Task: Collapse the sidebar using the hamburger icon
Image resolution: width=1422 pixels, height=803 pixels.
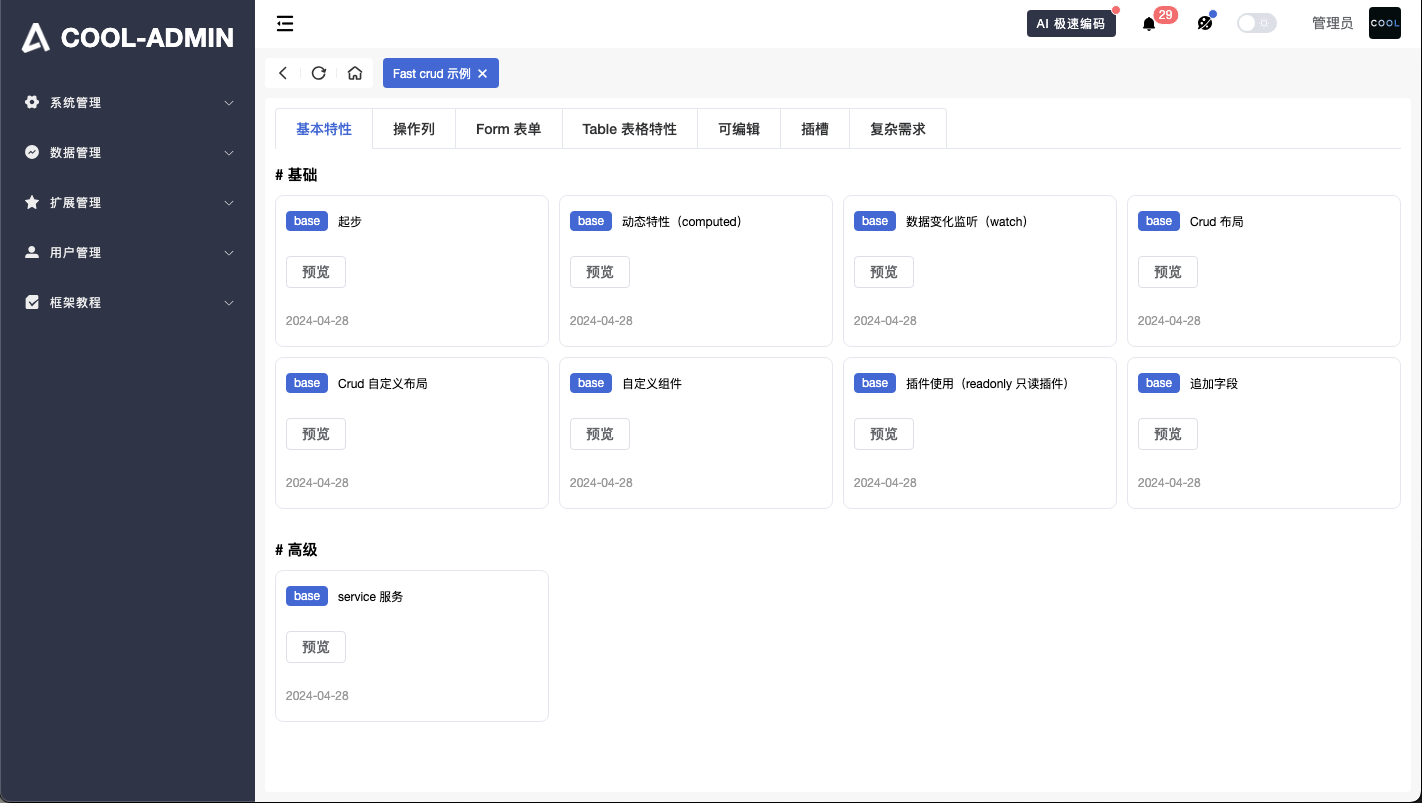Action: [285, 23]
